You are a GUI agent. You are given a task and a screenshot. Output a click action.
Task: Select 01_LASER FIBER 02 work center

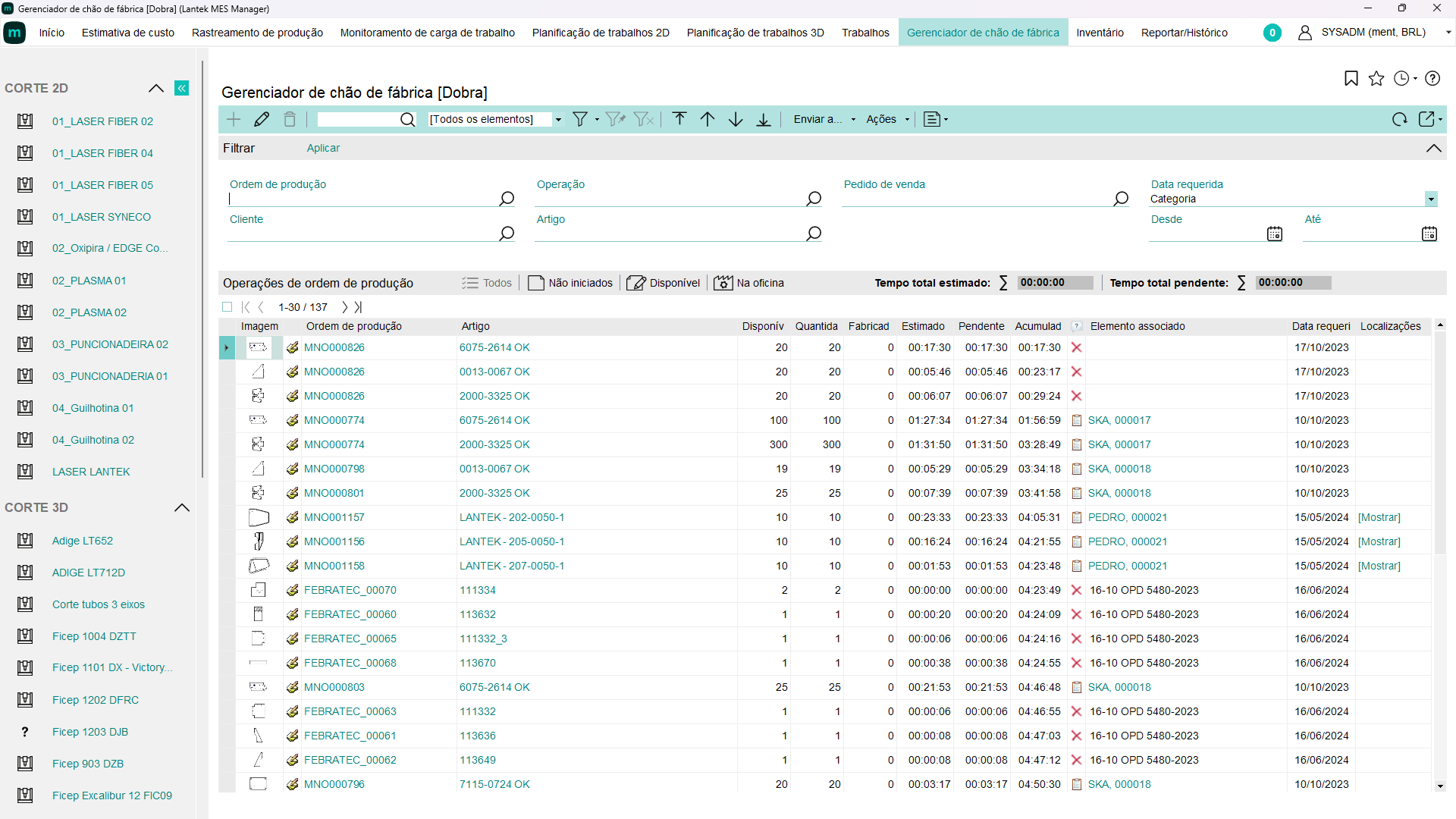tap(102, 121)
